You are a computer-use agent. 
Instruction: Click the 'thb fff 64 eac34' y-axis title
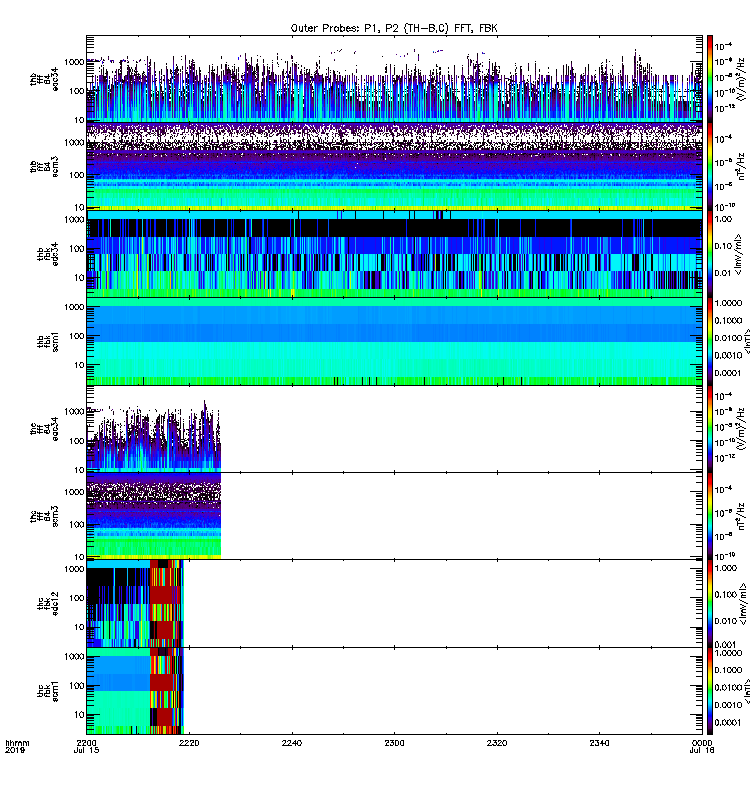point(44,79)
